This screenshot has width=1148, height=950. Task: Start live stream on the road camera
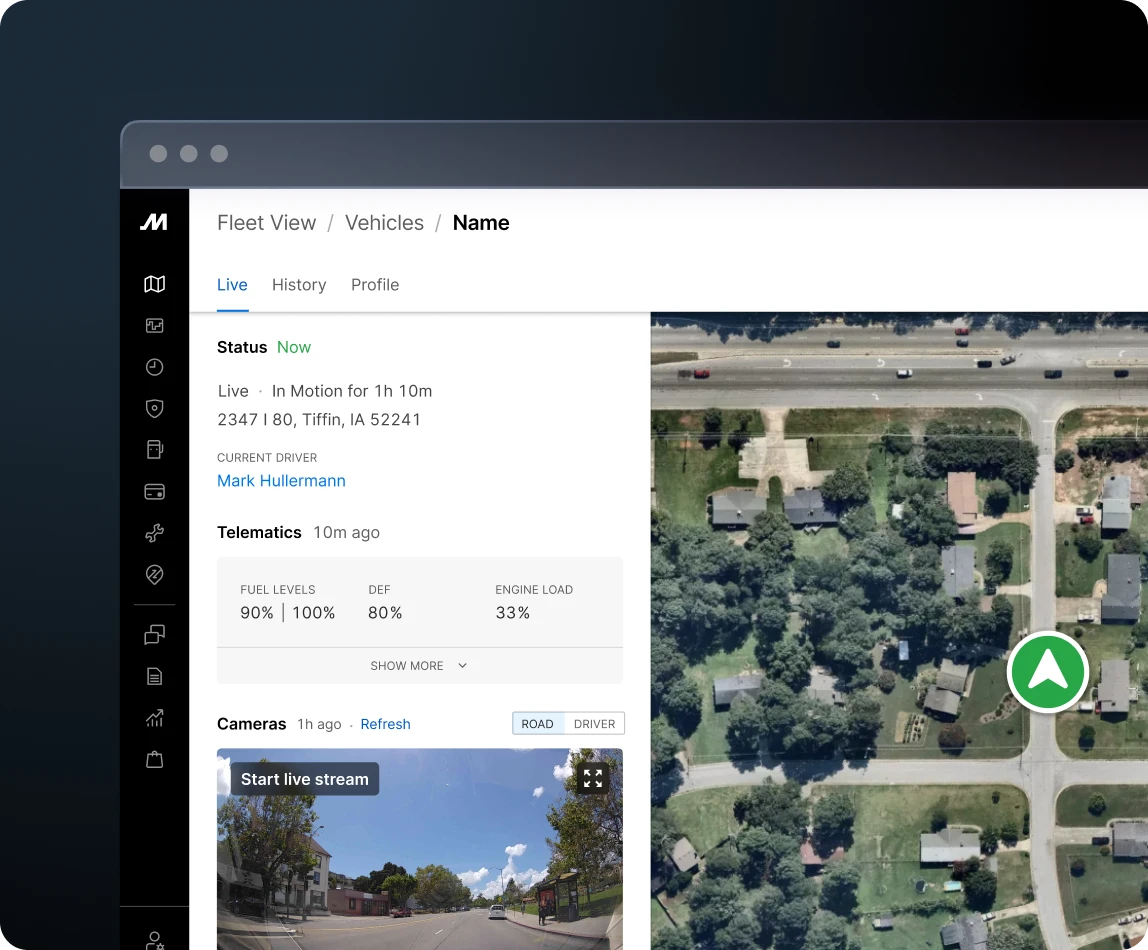[304, 778]
